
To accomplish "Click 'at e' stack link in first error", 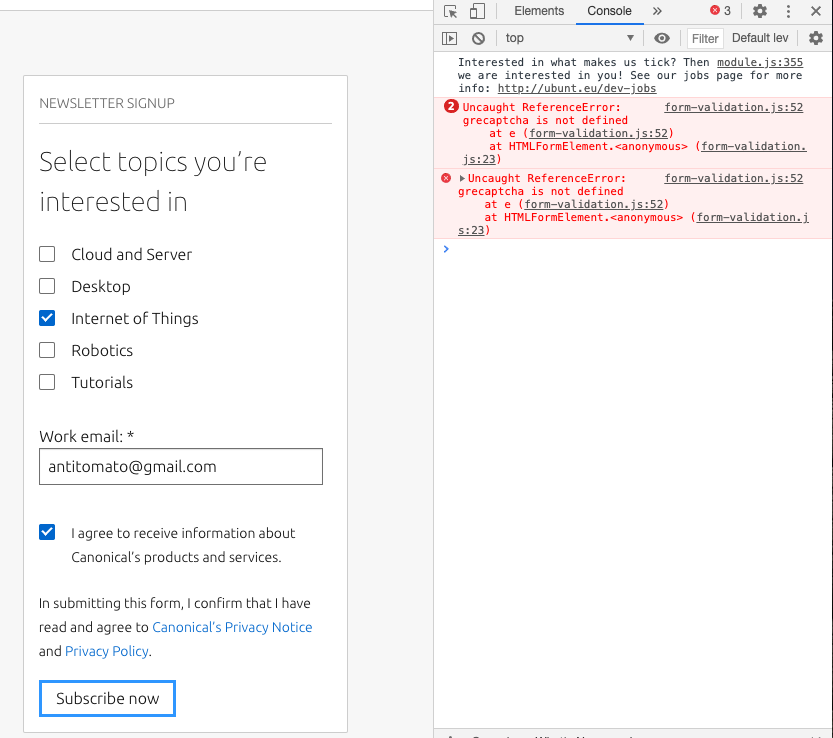I will (598, 133).
